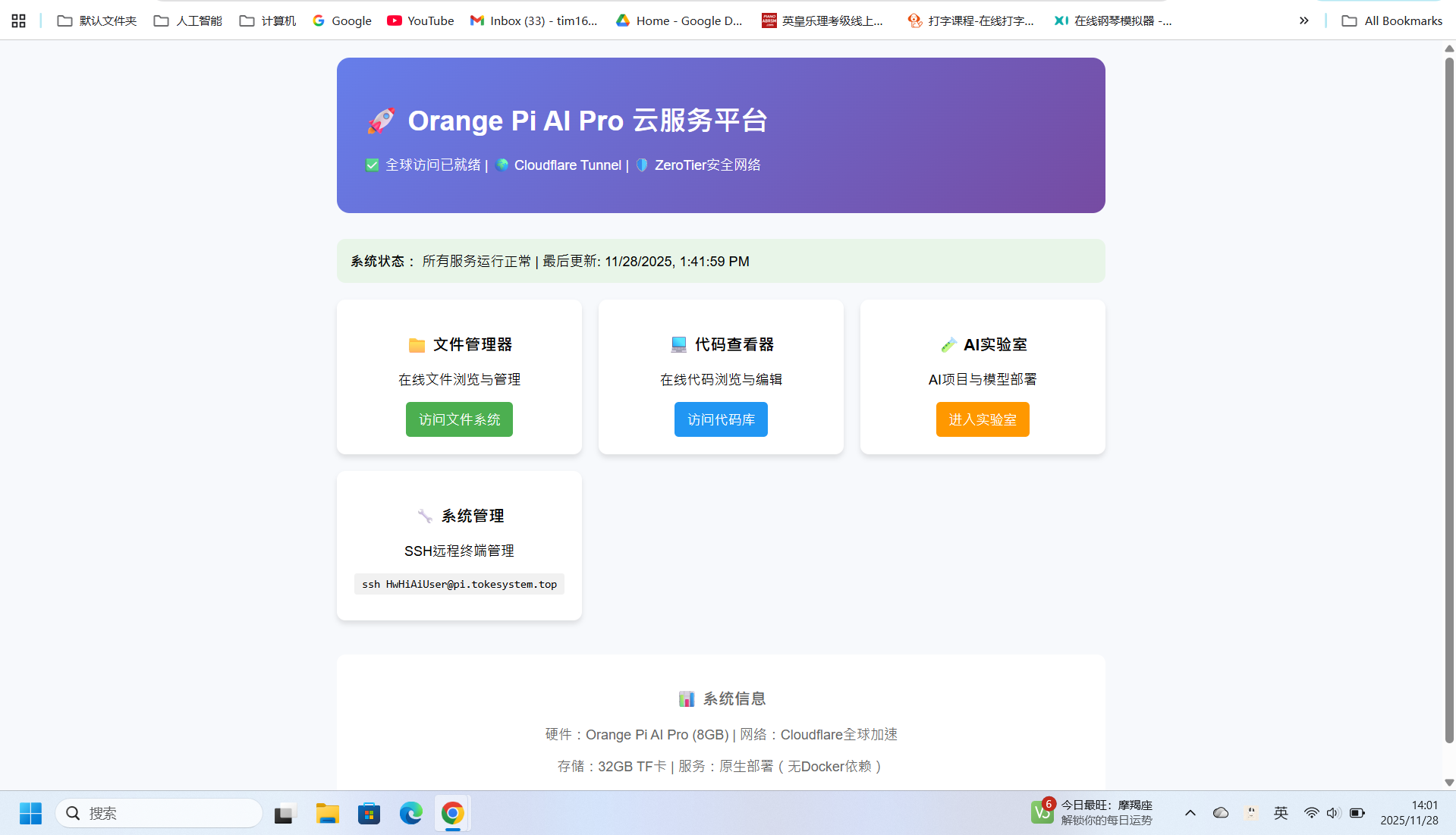
Task: Open the Wi-Fi network tray icon
Action: [1311, 813]
